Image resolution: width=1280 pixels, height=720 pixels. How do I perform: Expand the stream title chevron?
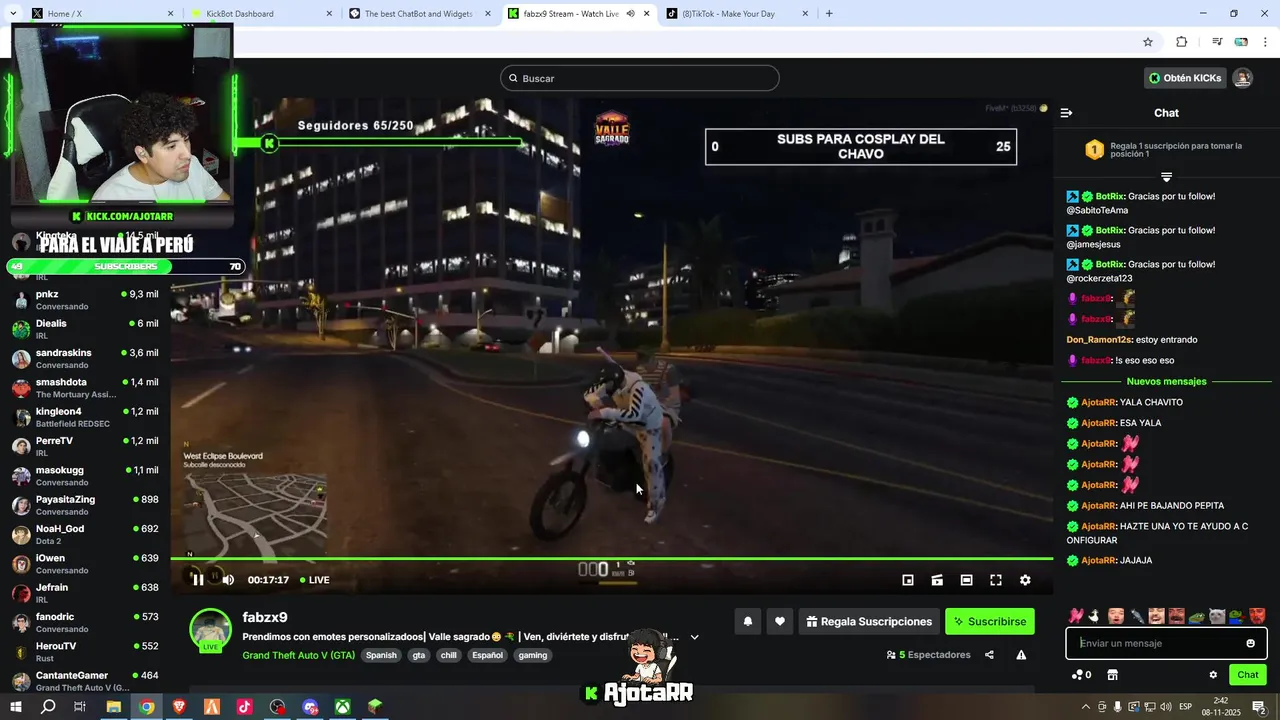(x=694, y=637)
